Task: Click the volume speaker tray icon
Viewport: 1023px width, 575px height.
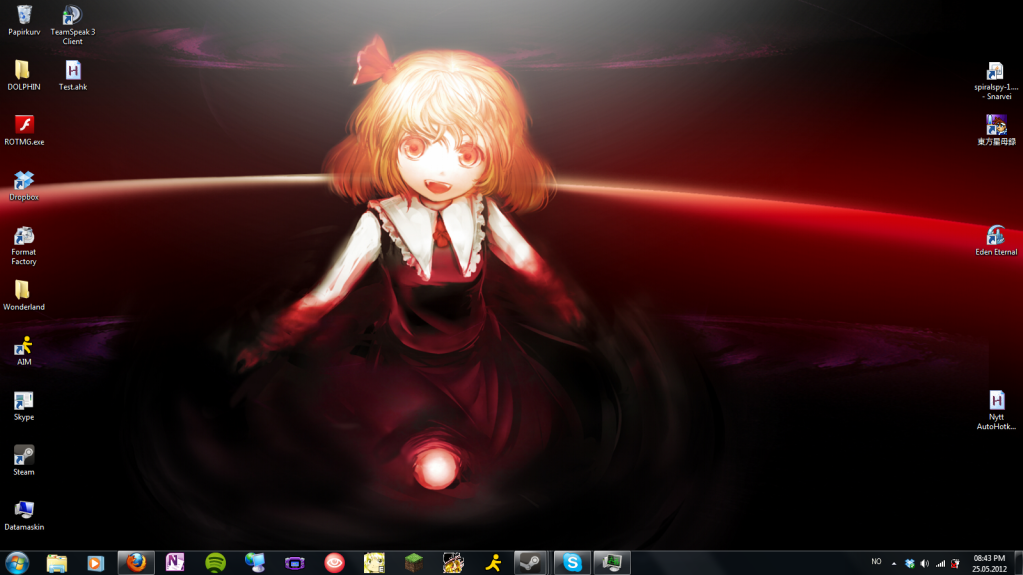Action: (924, 563)
